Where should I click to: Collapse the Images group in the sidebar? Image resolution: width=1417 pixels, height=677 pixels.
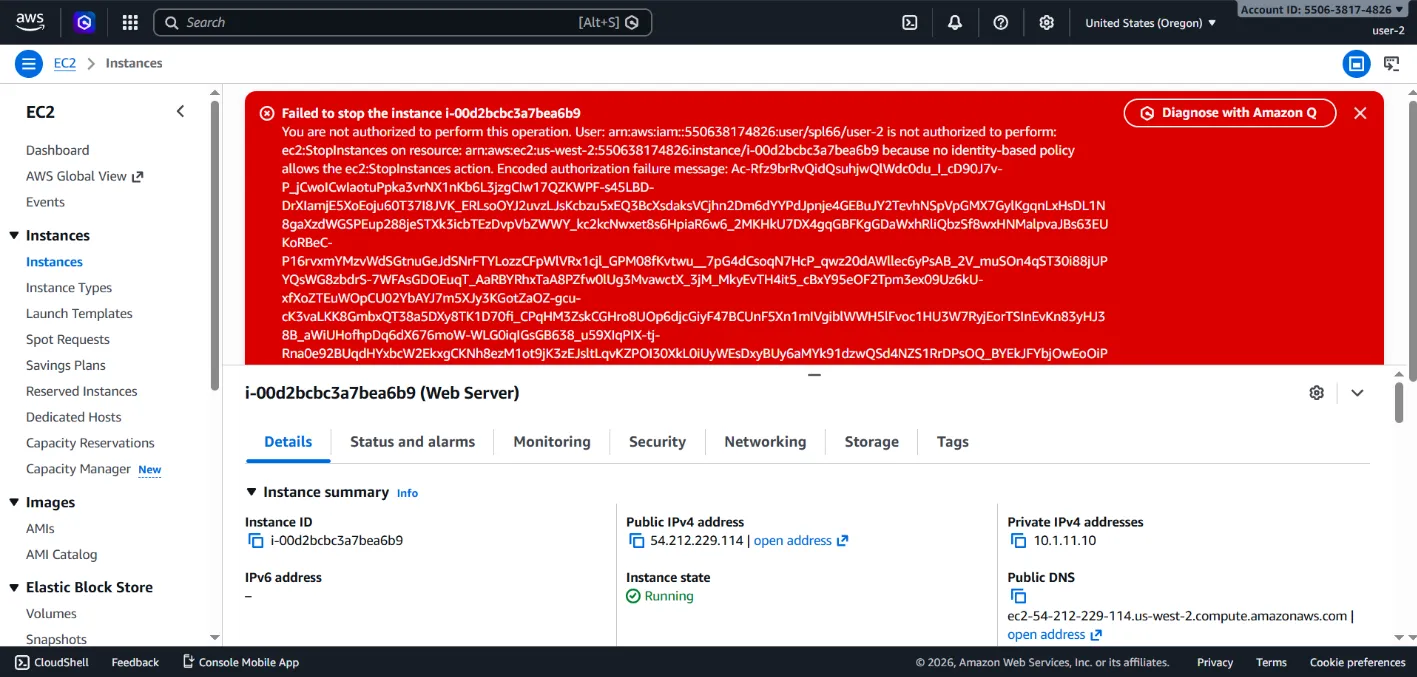(14, 502)
